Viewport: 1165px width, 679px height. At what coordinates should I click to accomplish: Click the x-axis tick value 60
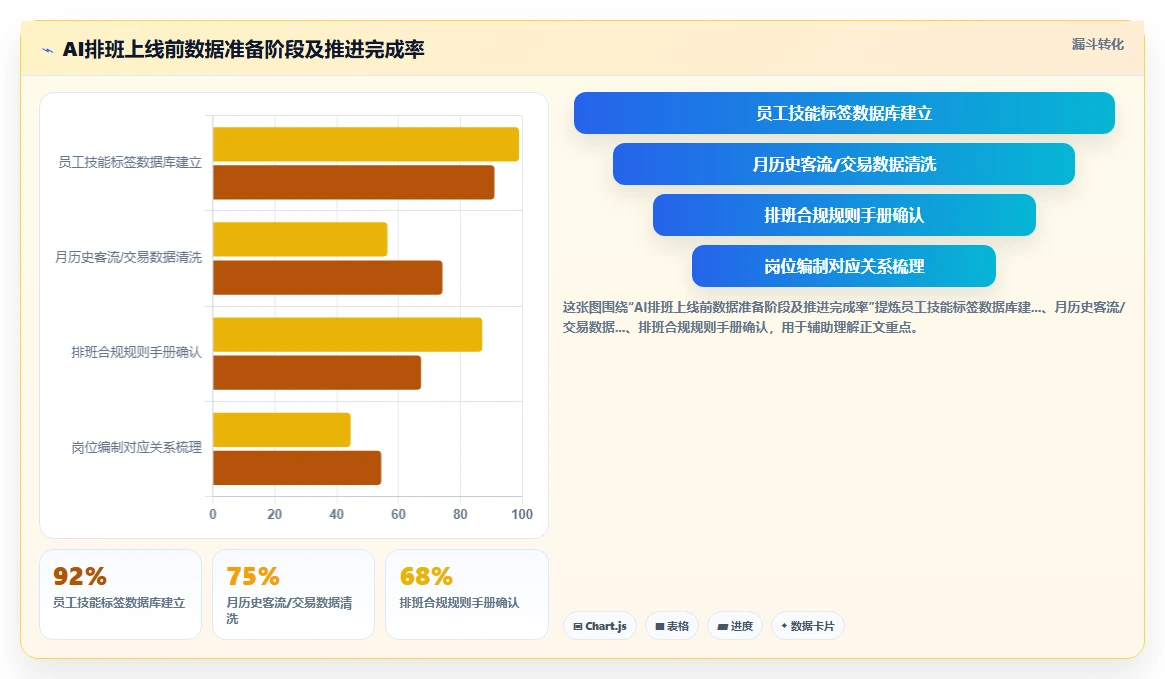click(x=398, y=514)
